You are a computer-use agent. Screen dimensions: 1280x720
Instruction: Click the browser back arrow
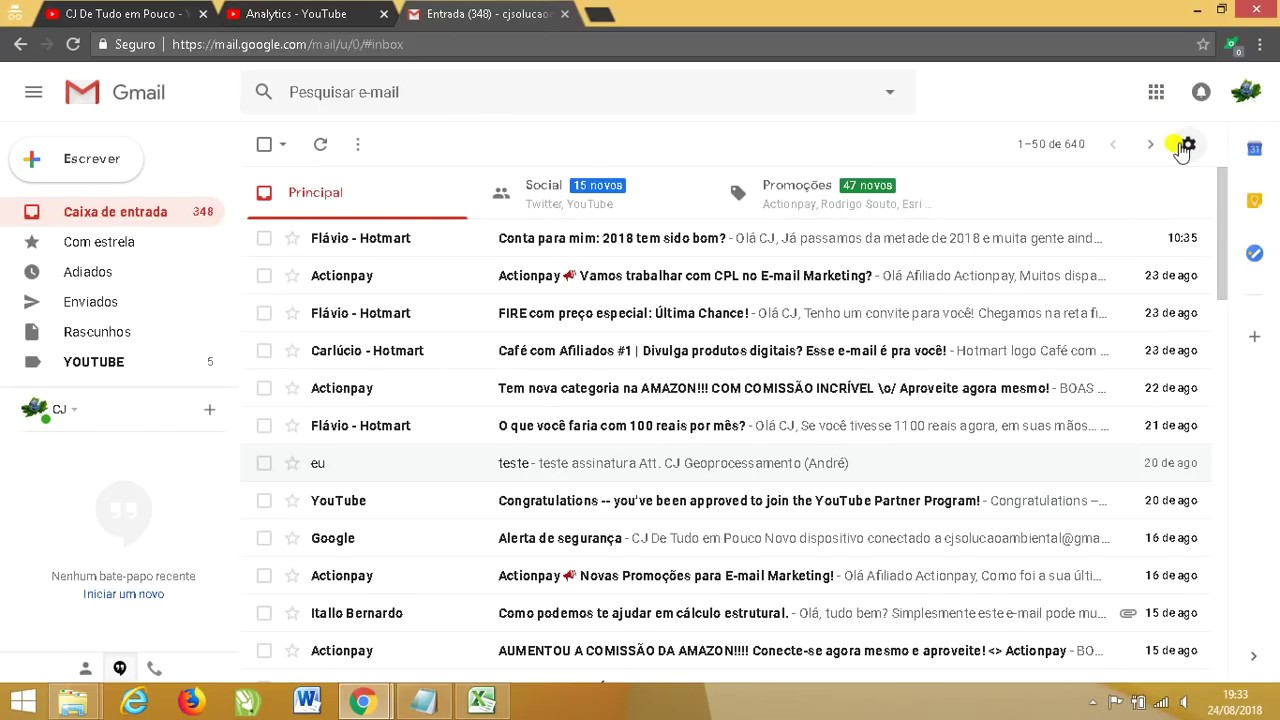click(x=20, y=44)
